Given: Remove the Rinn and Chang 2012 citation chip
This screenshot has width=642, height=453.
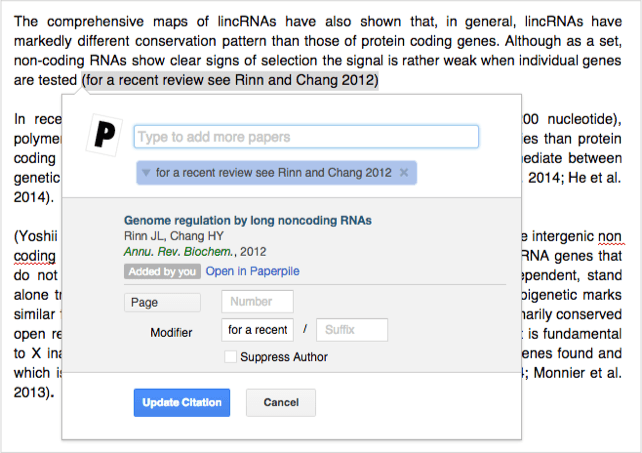Looking at the screenshot, I should point(403,173).
